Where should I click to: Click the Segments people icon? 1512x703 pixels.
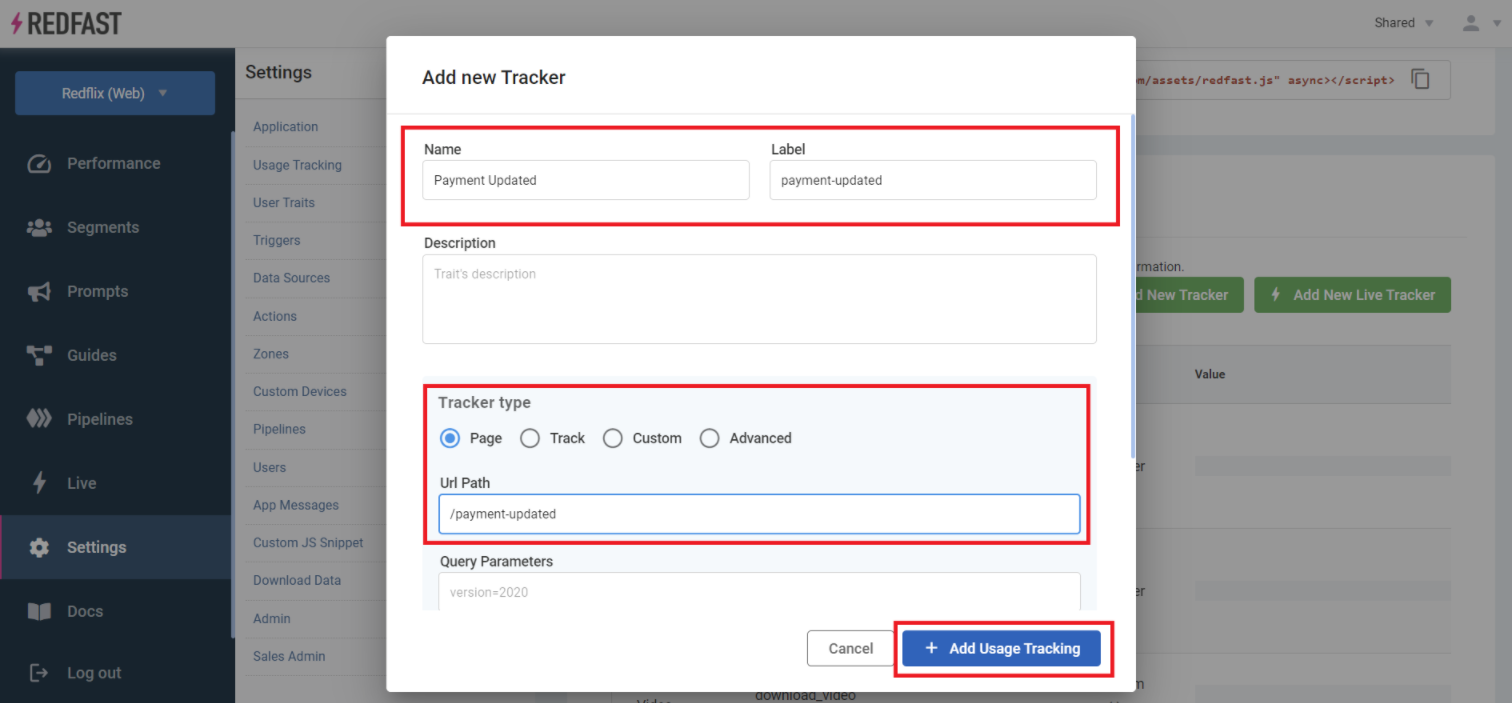tap(39, 227)
